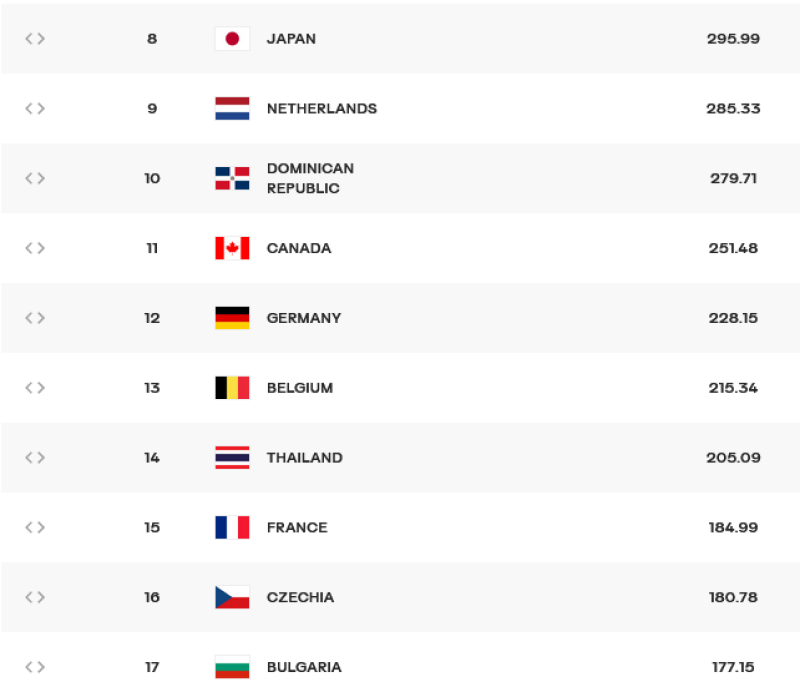Click the Netherlands flag icon
800x697 pixels.
232,109
